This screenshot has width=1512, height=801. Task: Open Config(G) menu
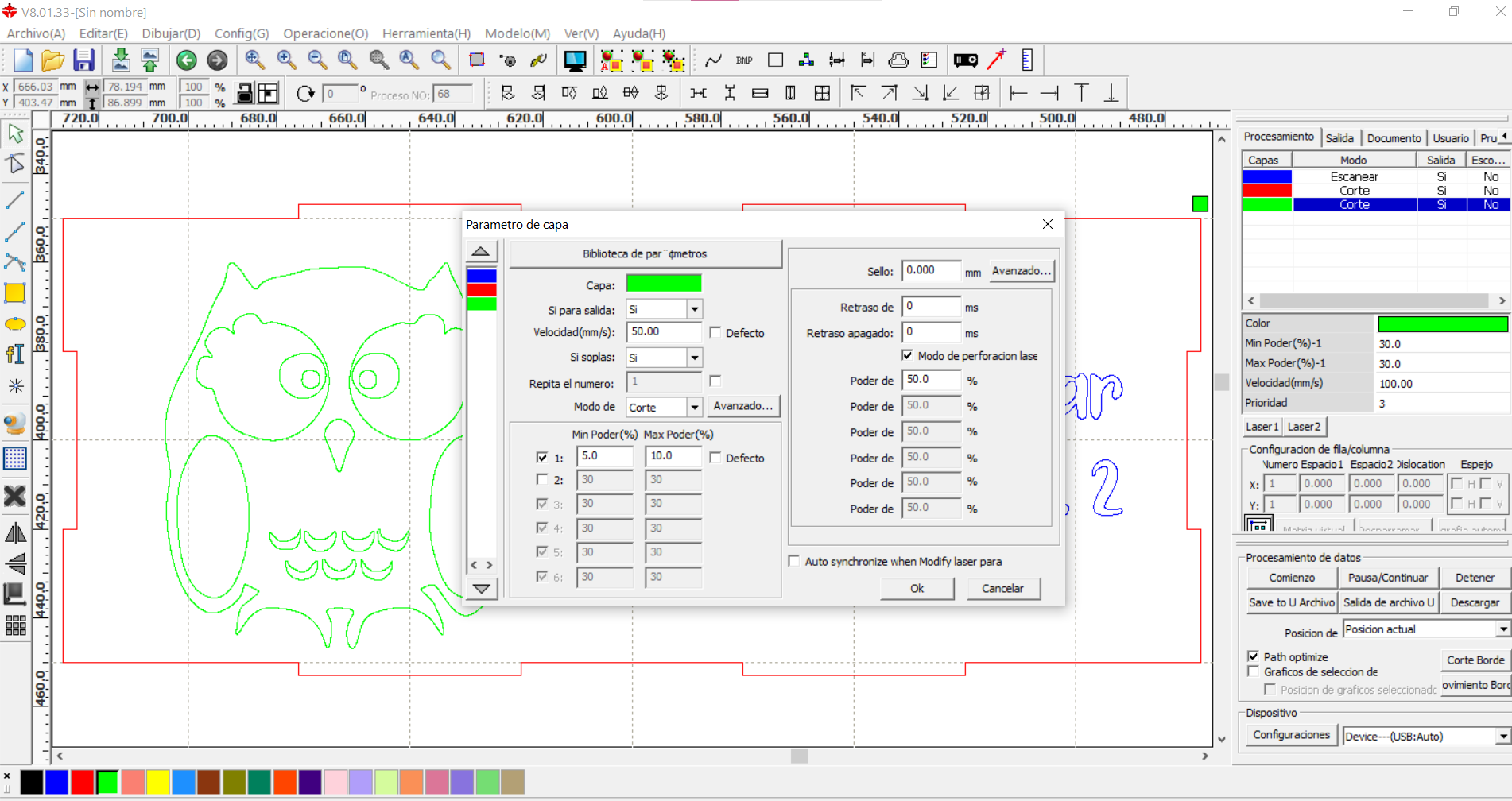coord(242,33)
